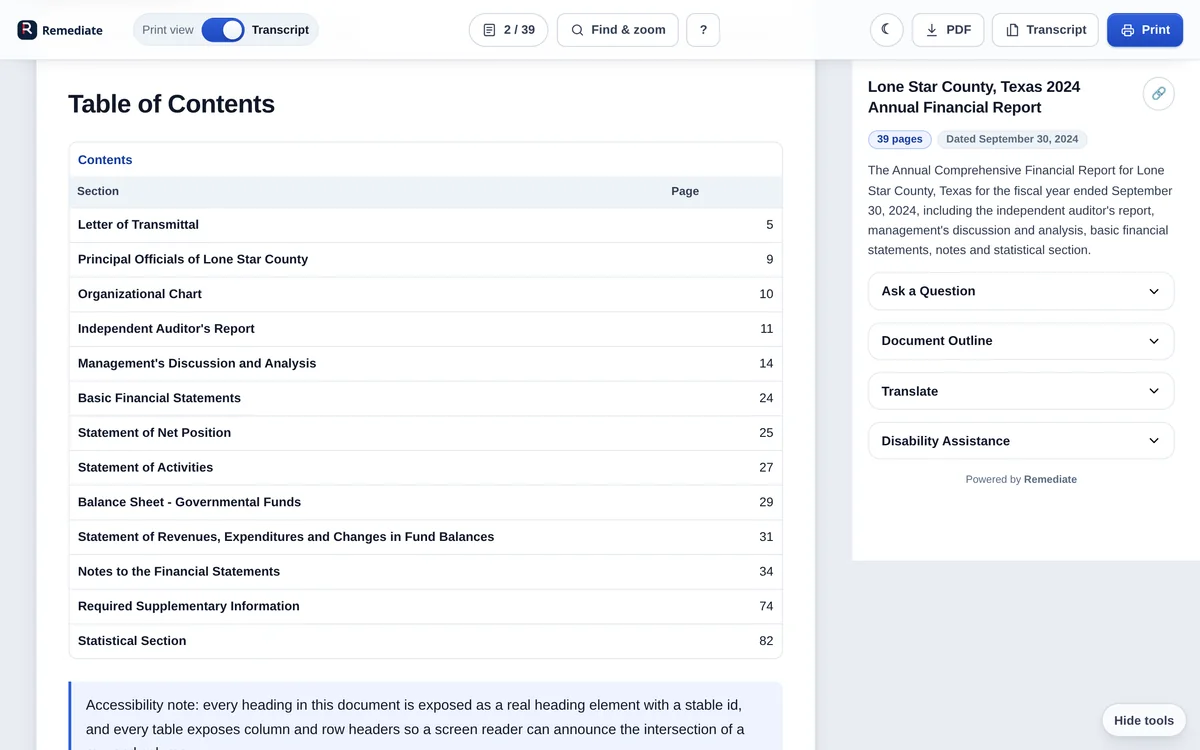
Task: Open Statement of Activities row
Action: click(425, 467)
